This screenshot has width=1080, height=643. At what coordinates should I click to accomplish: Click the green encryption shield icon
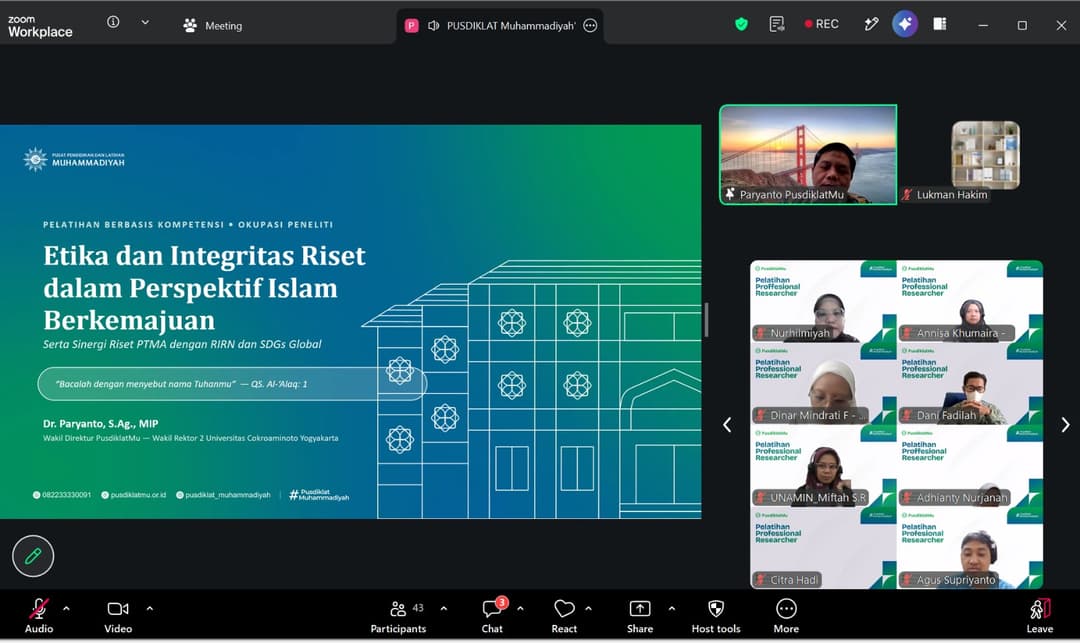tap(741, 25)
